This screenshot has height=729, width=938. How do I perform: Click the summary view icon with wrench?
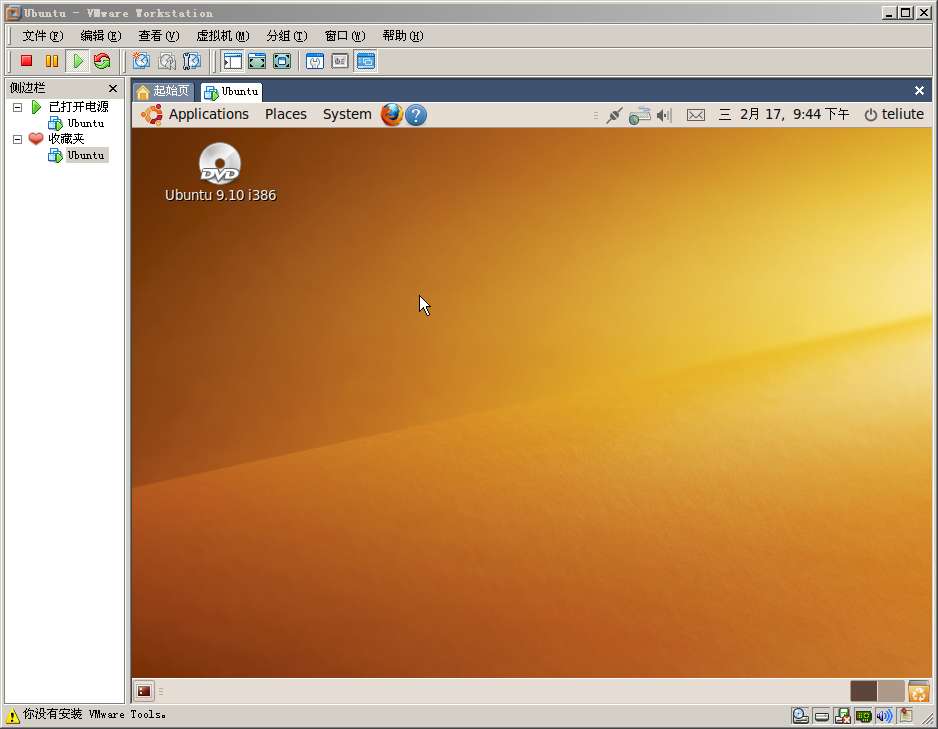pos(315,61)
